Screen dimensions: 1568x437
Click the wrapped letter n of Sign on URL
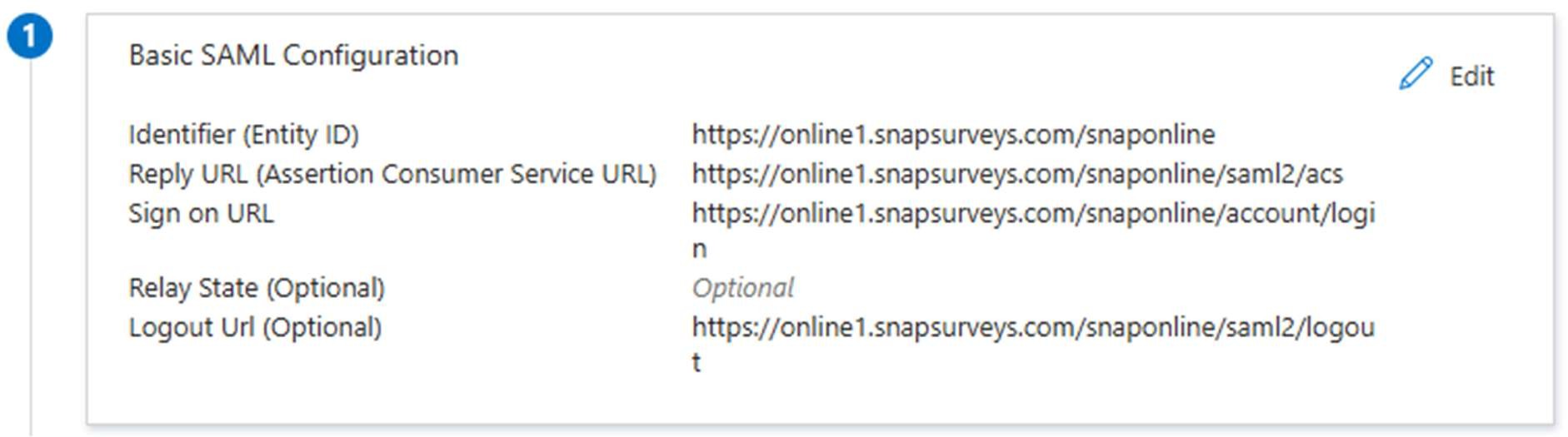(x=699, y=249)
